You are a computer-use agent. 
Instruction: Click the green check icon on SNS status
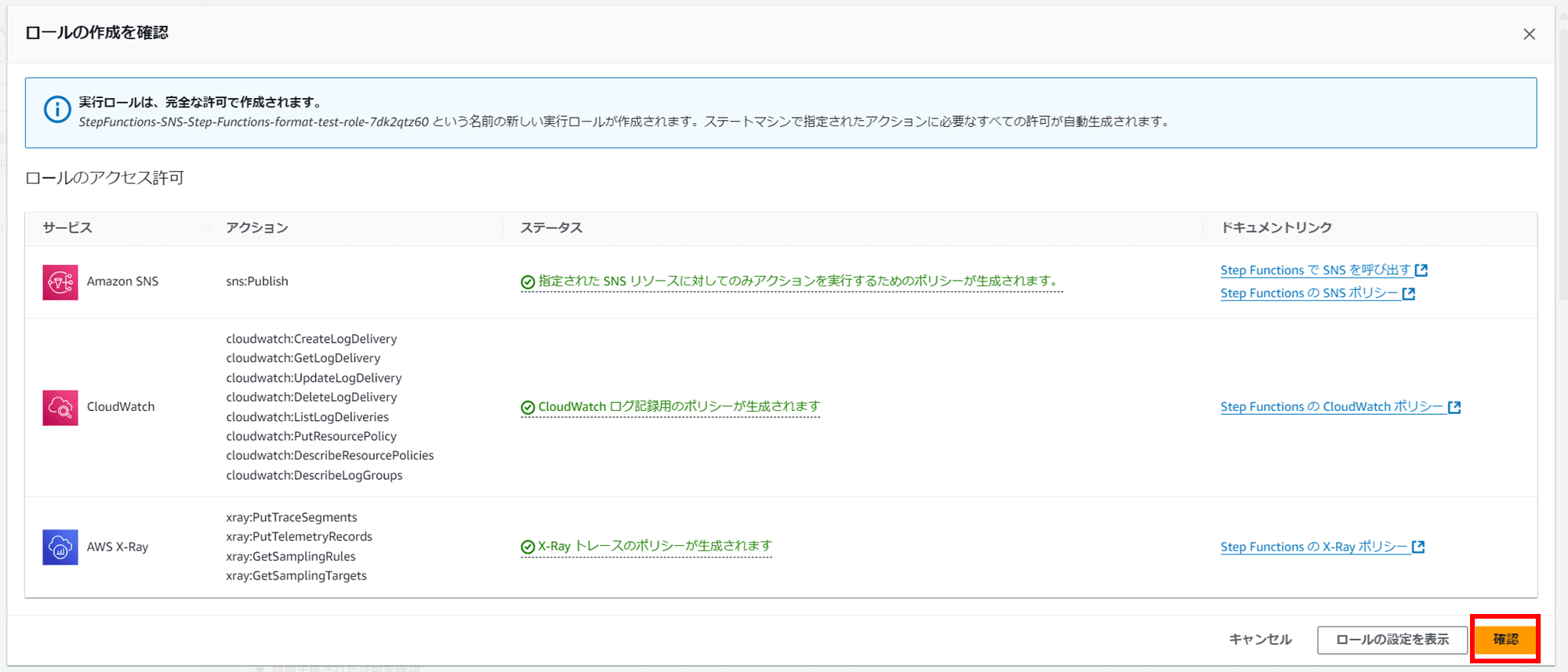click(x=528, y=282)
